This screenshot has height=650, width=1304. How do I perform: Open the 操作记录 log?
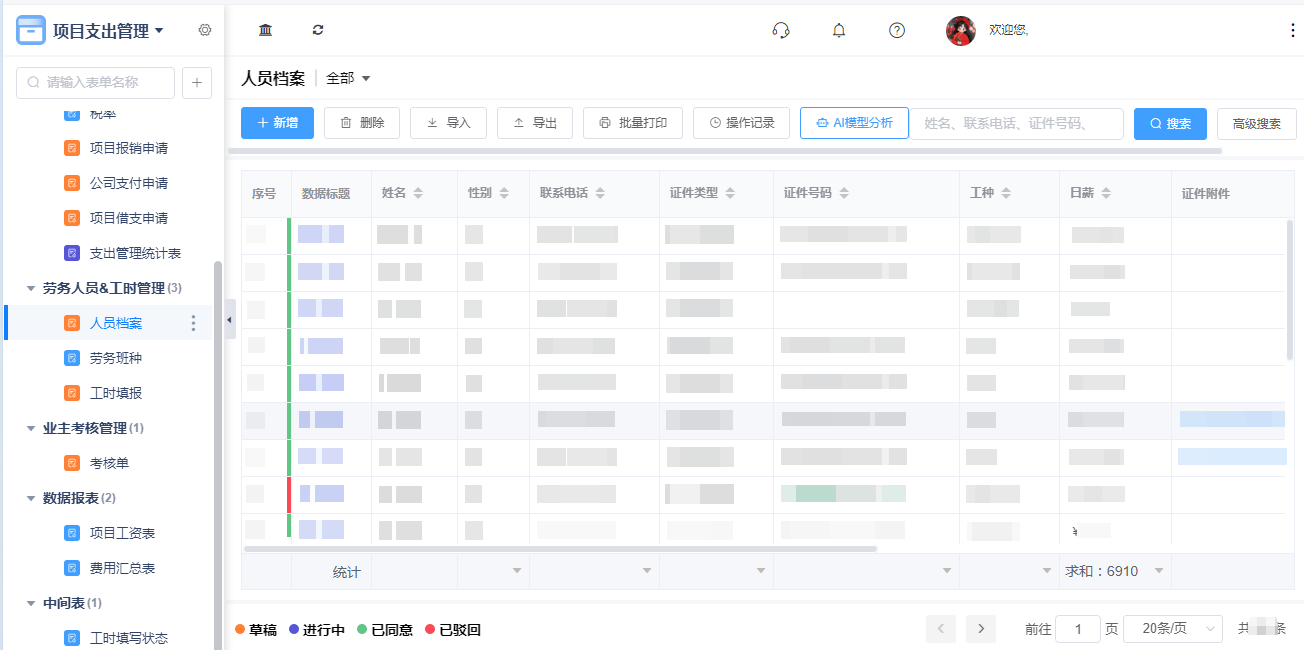(x=741, y=123)
